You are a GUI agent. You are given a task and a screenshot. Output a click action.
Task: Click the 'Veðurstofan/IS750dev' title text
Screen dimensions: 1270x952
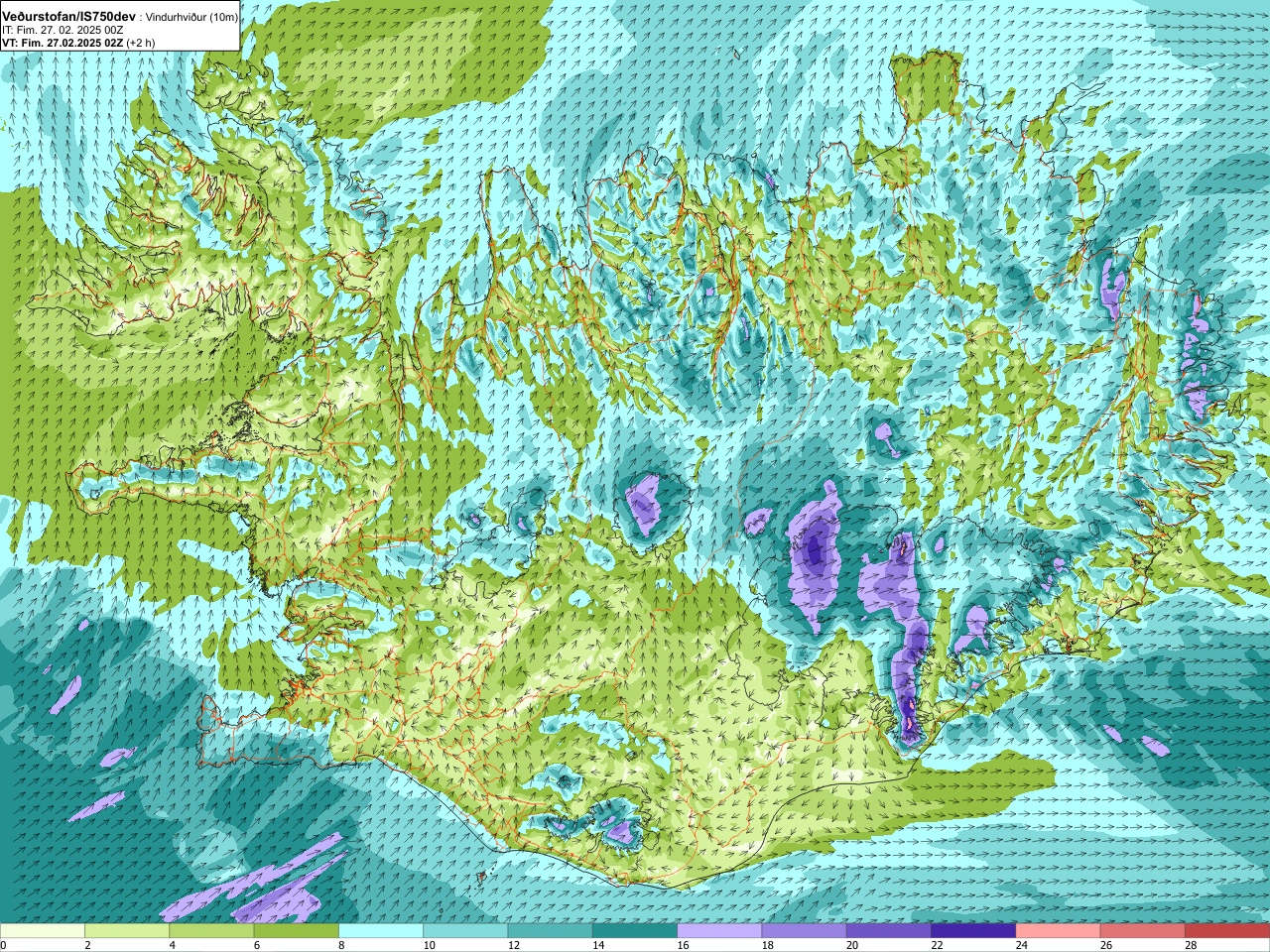pos(68,17)
